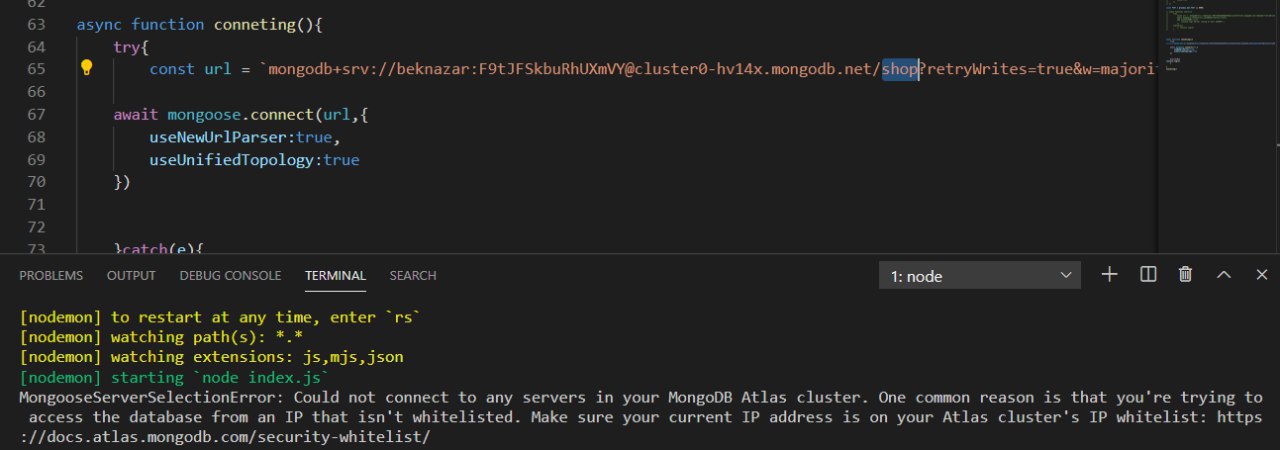Click the minimap code preview
Image resolution: width=1280 pixels, height=450 pixels.
1211,40
